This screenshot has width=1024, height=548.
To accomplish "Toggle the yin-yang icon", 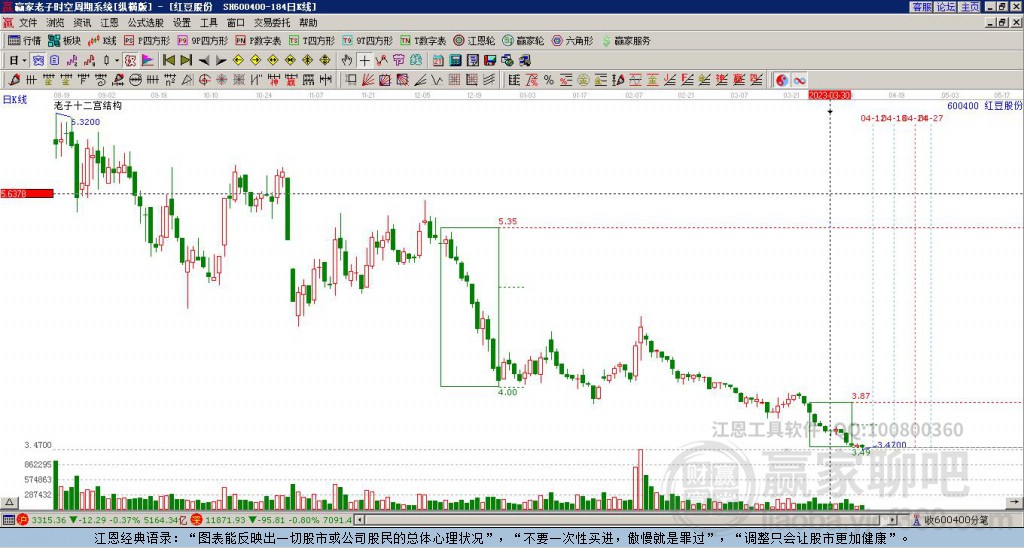I will [782, 80].
